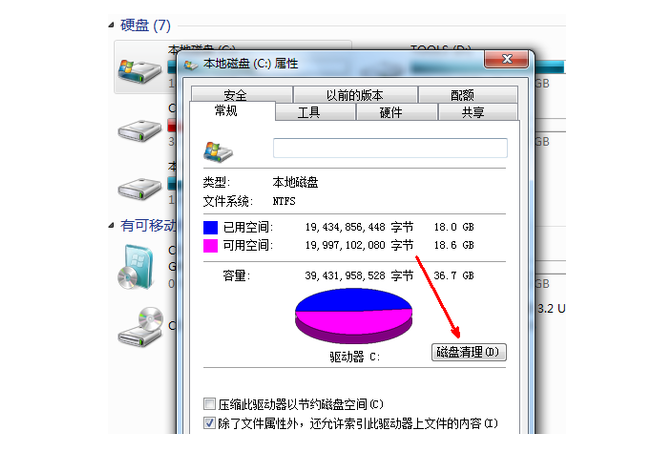Click the 磁盘清理(D) button
This screenshot has height=452, width=651.
pyautogui.click(x=469, y=352)
